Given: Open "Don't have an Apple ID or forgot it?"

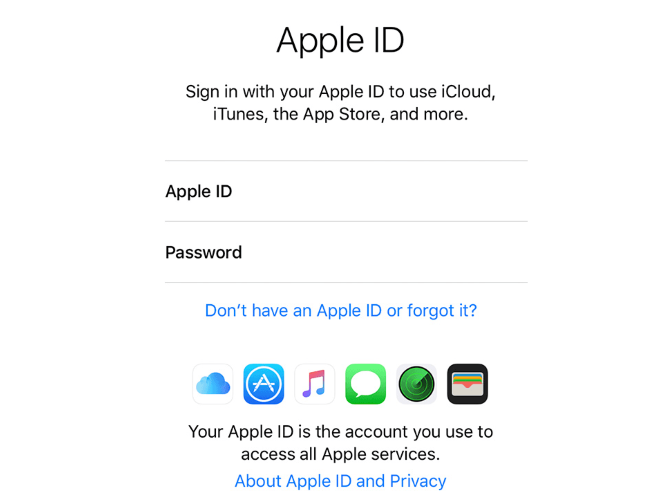Looking at the screenshot, I should pos(341,311).
